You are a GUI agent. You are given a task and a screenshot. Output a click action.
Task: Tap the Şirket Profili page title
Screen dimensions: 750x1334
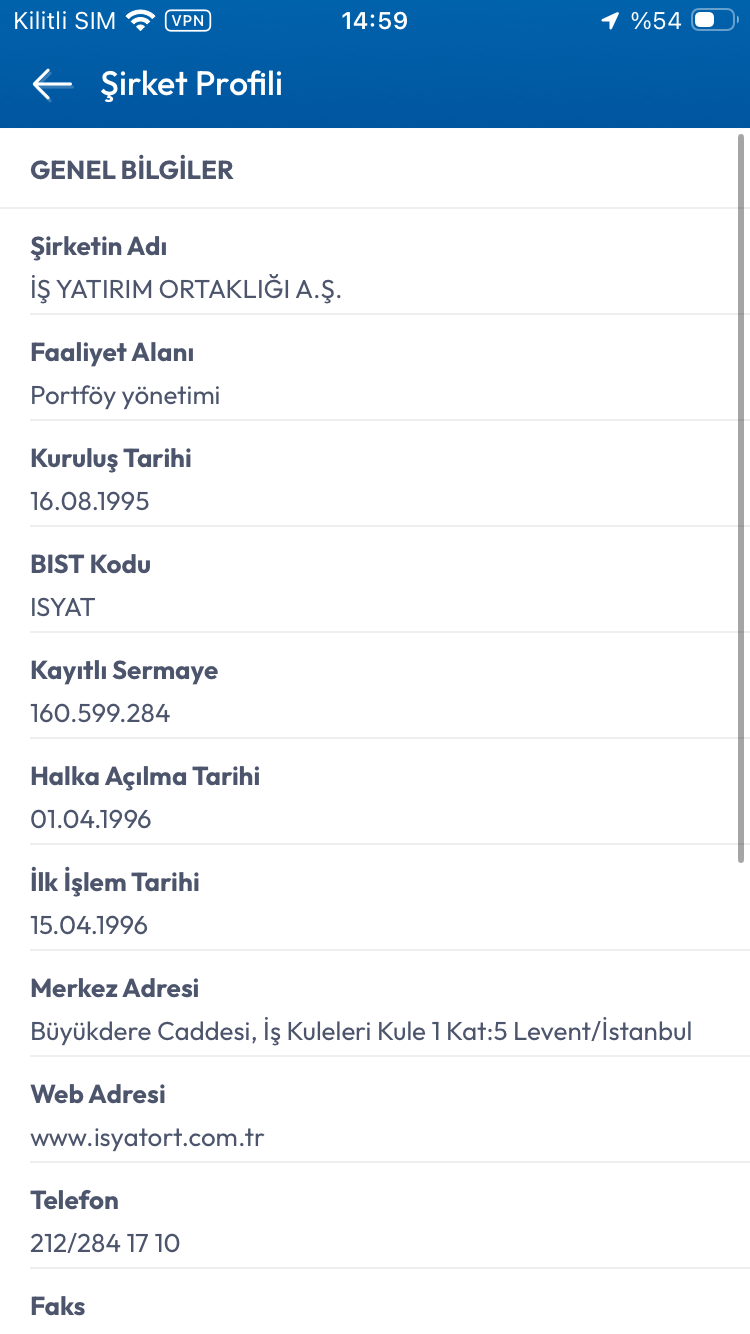pyautogui.click(x=191, y=84)
